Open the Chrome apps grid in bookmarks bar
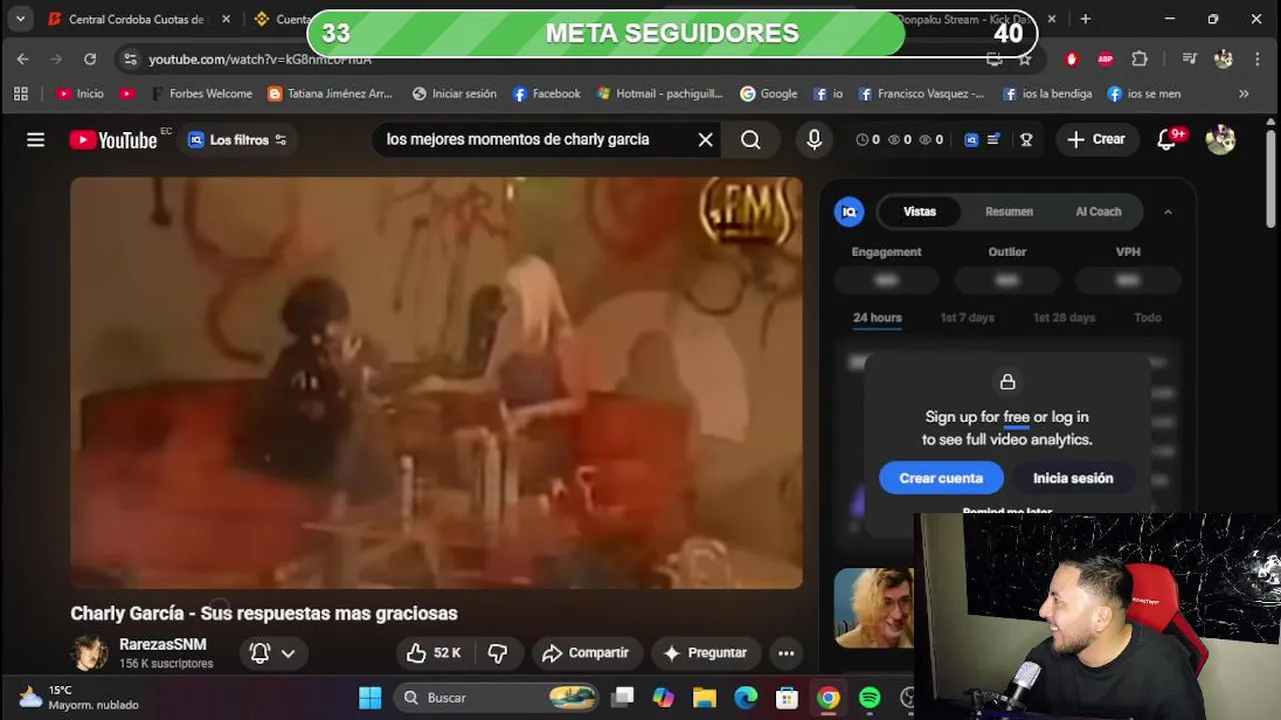1281x720 pixels. click(20, 94)
